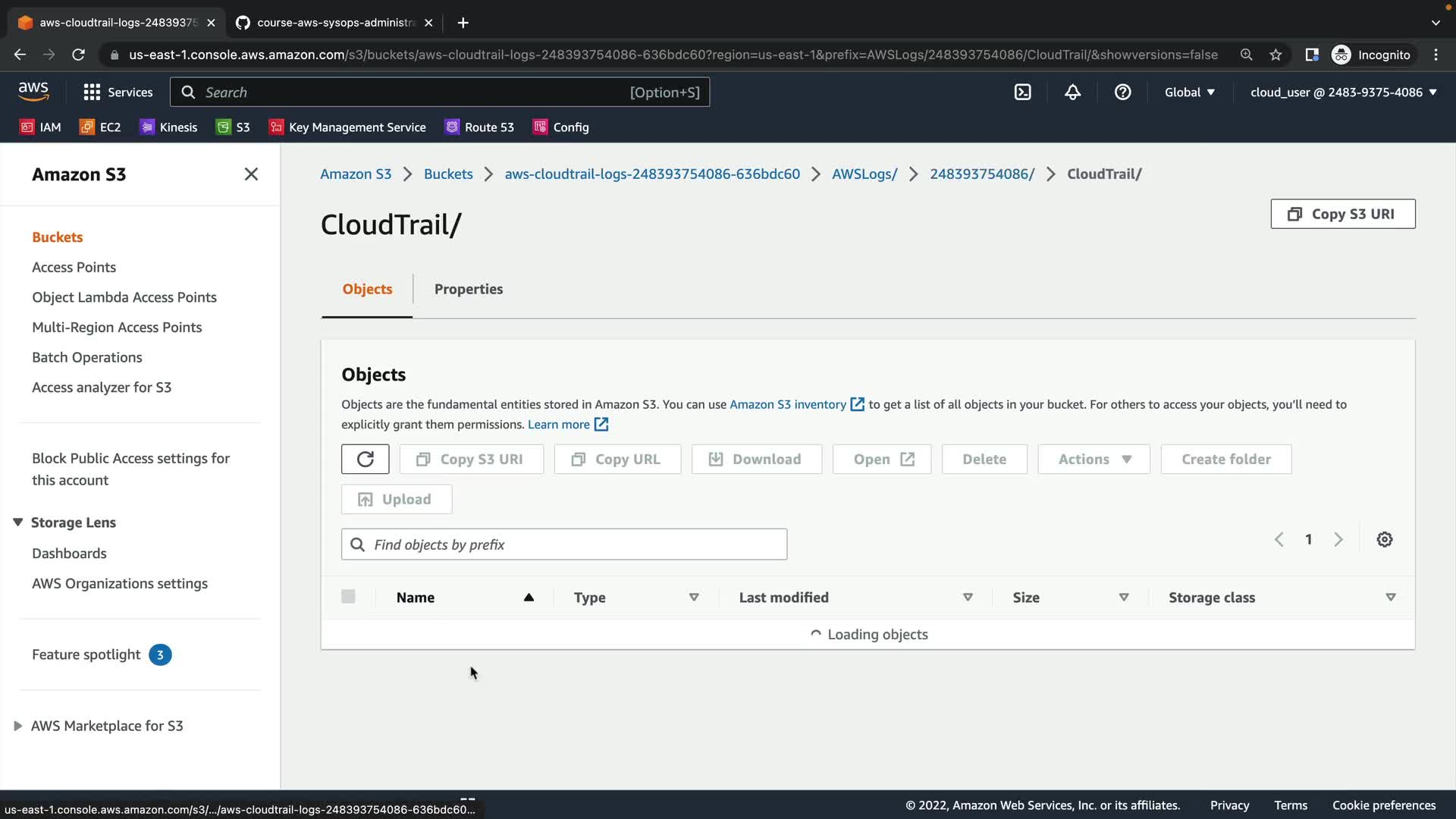Open the cloud_user account dropdown

pos(1343,92)
